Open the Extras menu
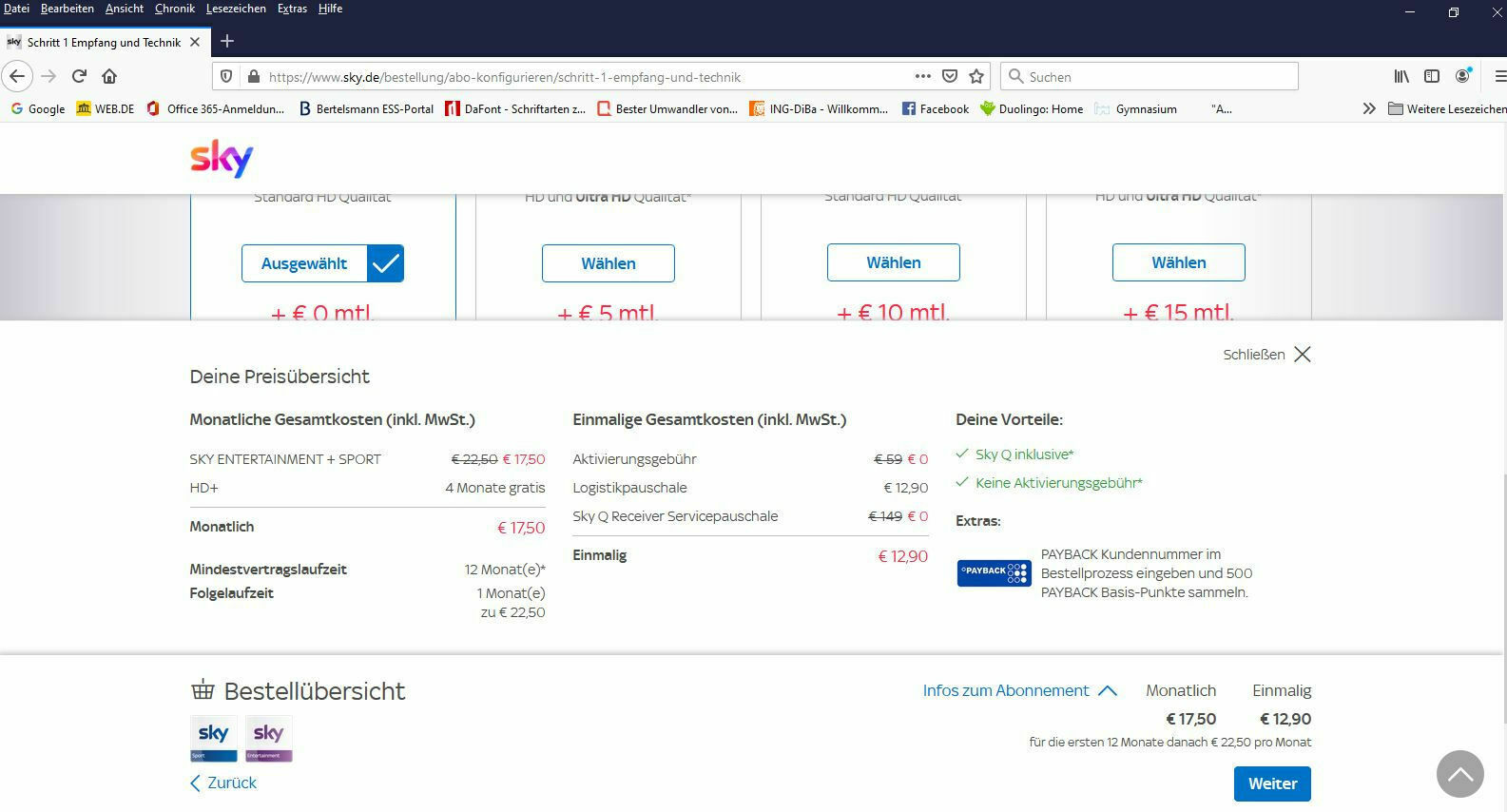Viewport: 1507px width, 812px height. (x=292, y=9)
